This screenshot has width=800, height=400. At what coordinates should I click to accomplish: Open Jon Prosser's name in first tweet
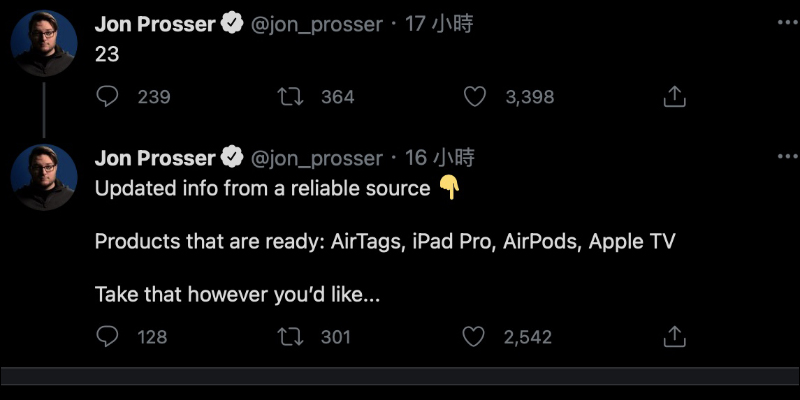155,24
